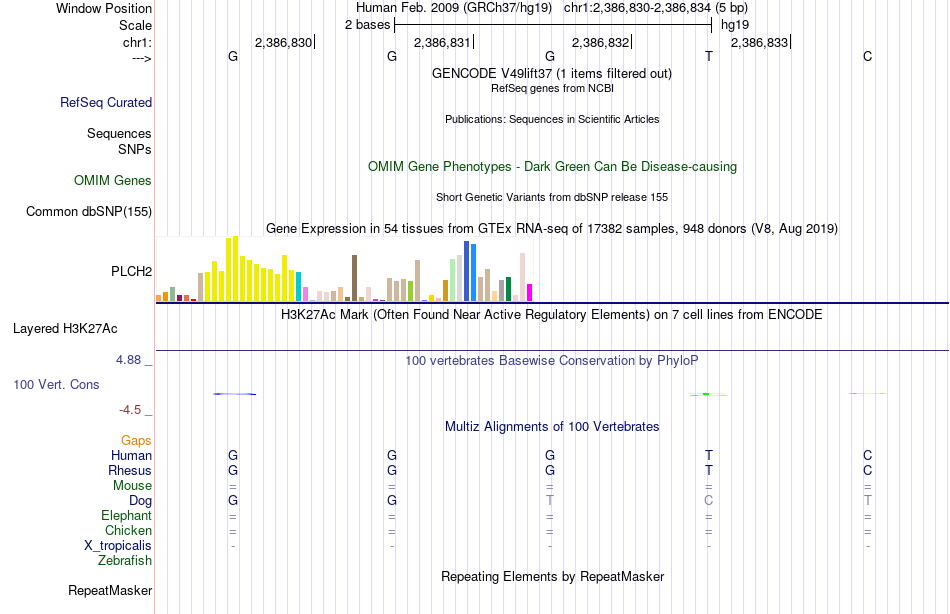Click the Window Position label
950x614 pixels.
104,8
